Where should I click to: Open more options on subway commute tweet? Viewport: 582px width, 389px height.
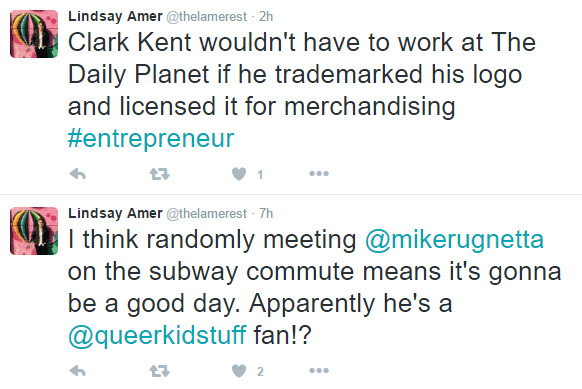[319, 370]
